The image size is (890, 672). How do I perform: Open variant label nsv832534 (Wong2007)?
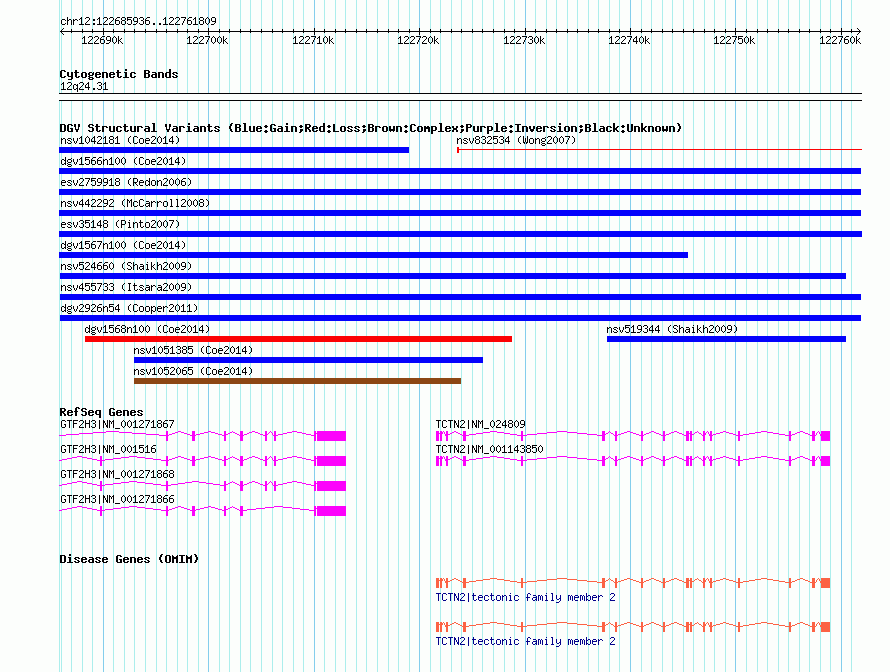point(516,140)
